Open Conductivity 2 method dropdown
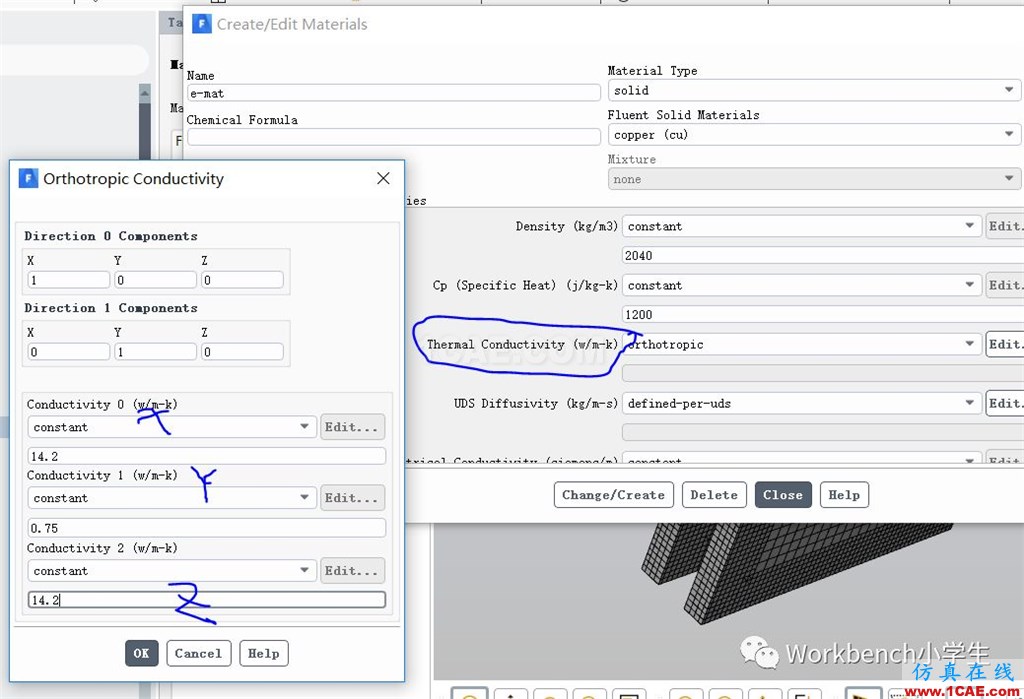1024x699 pixels. [172, 570]
